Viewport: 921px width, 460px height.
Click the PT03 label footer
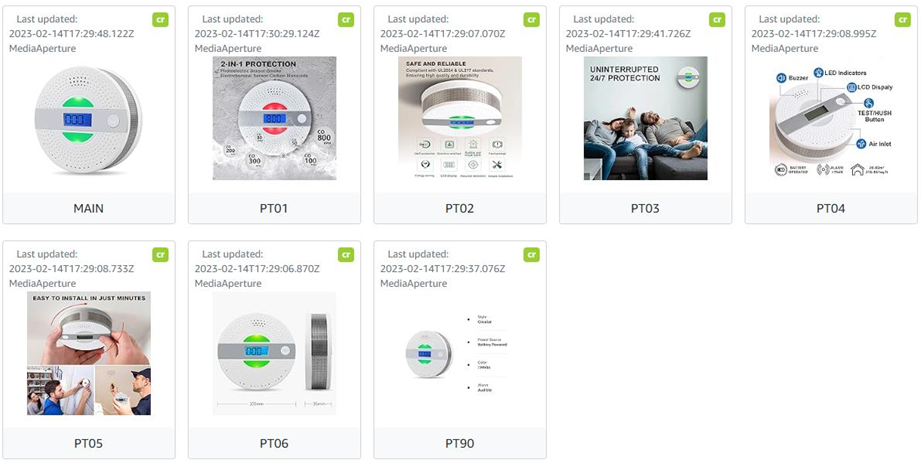pos(645,208)
